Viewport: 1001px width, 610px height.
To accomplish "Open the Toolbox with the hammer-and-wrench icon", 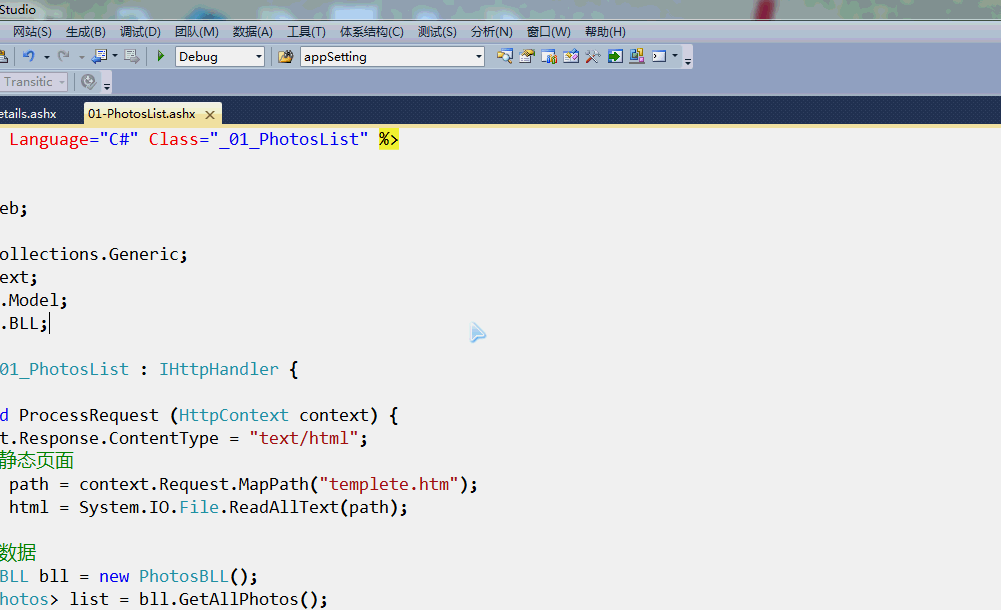I will tap(593, 56).
